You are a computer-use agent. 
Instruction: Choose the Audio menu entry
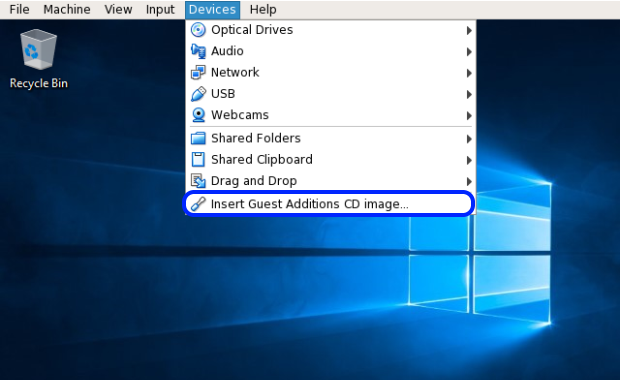tap(331, 51)
